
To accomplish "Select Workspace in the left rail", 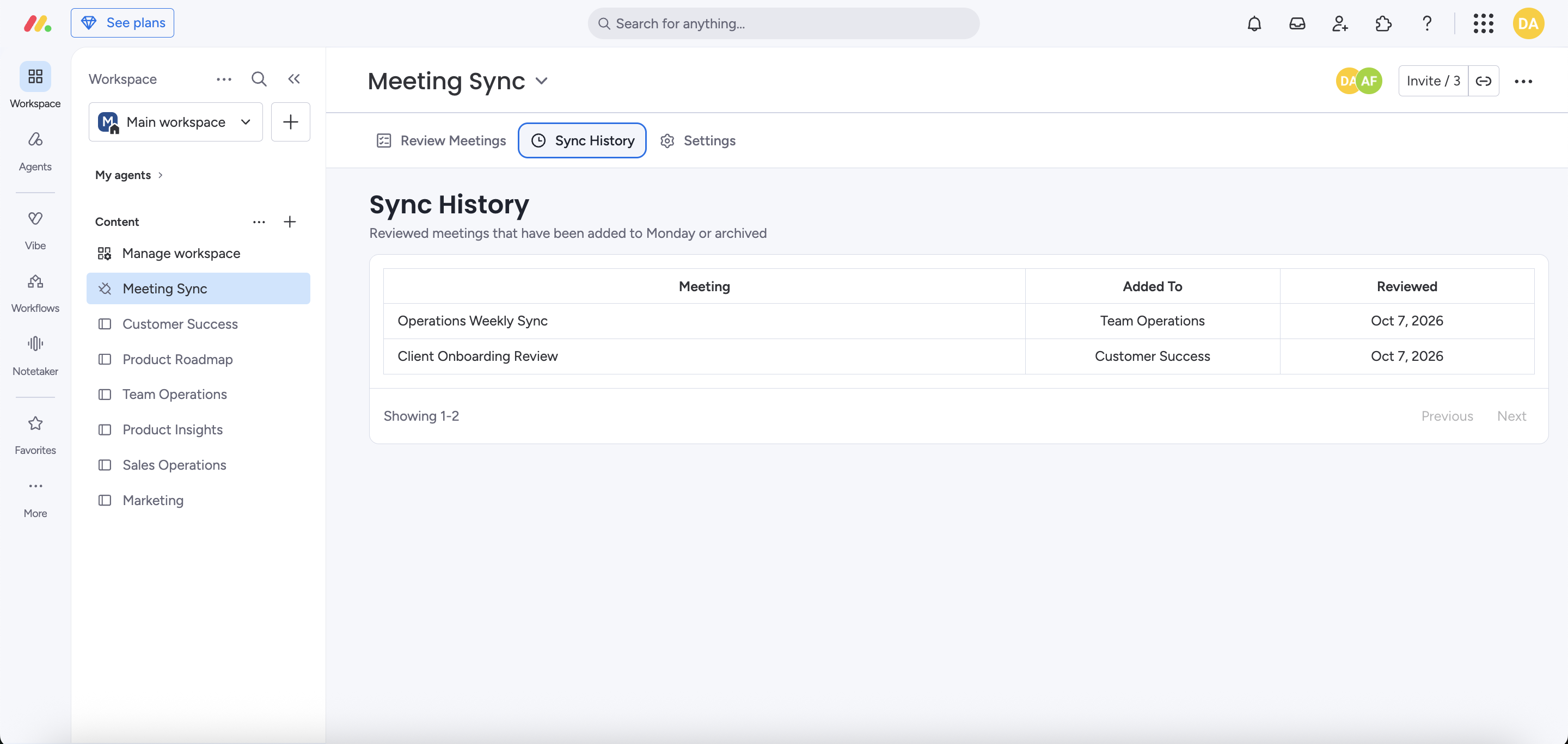I will (x=35, y=85).
